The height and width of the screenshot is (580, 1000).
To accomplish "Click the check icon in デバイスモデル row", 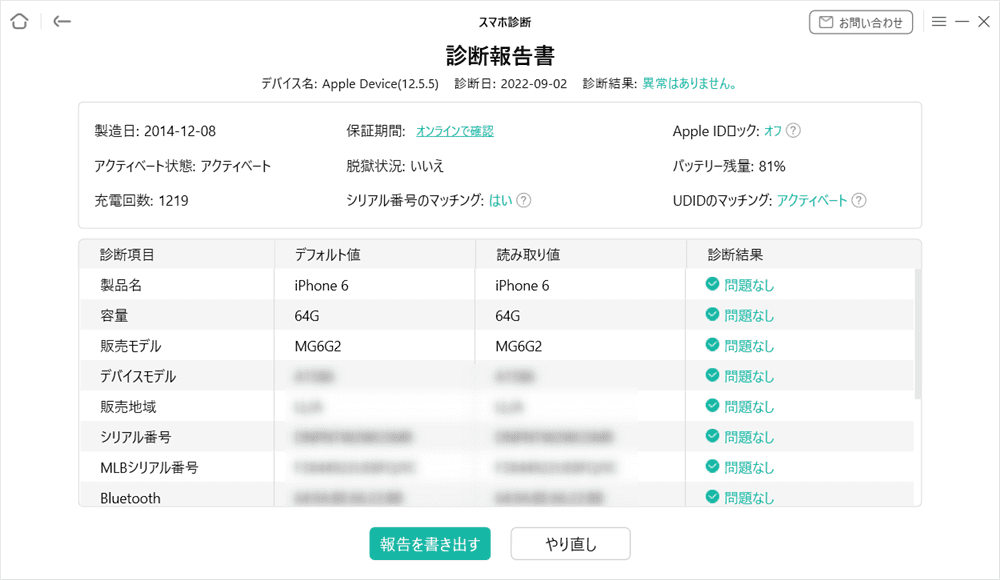I will [712, 375].
